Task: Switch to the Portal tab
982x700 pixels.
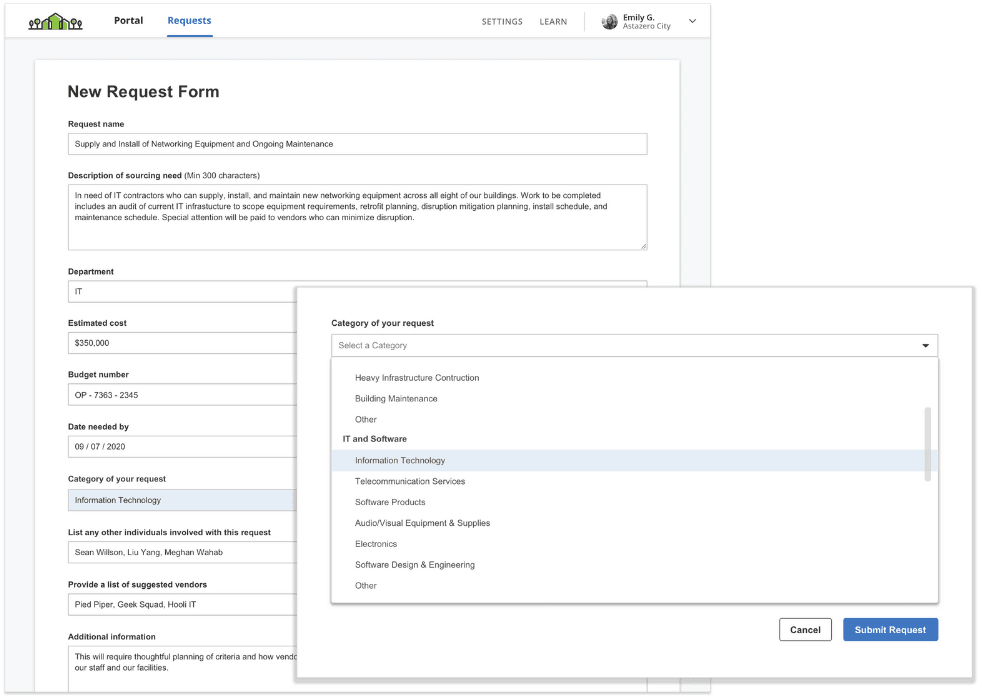Action: click(x=128, y=21)
